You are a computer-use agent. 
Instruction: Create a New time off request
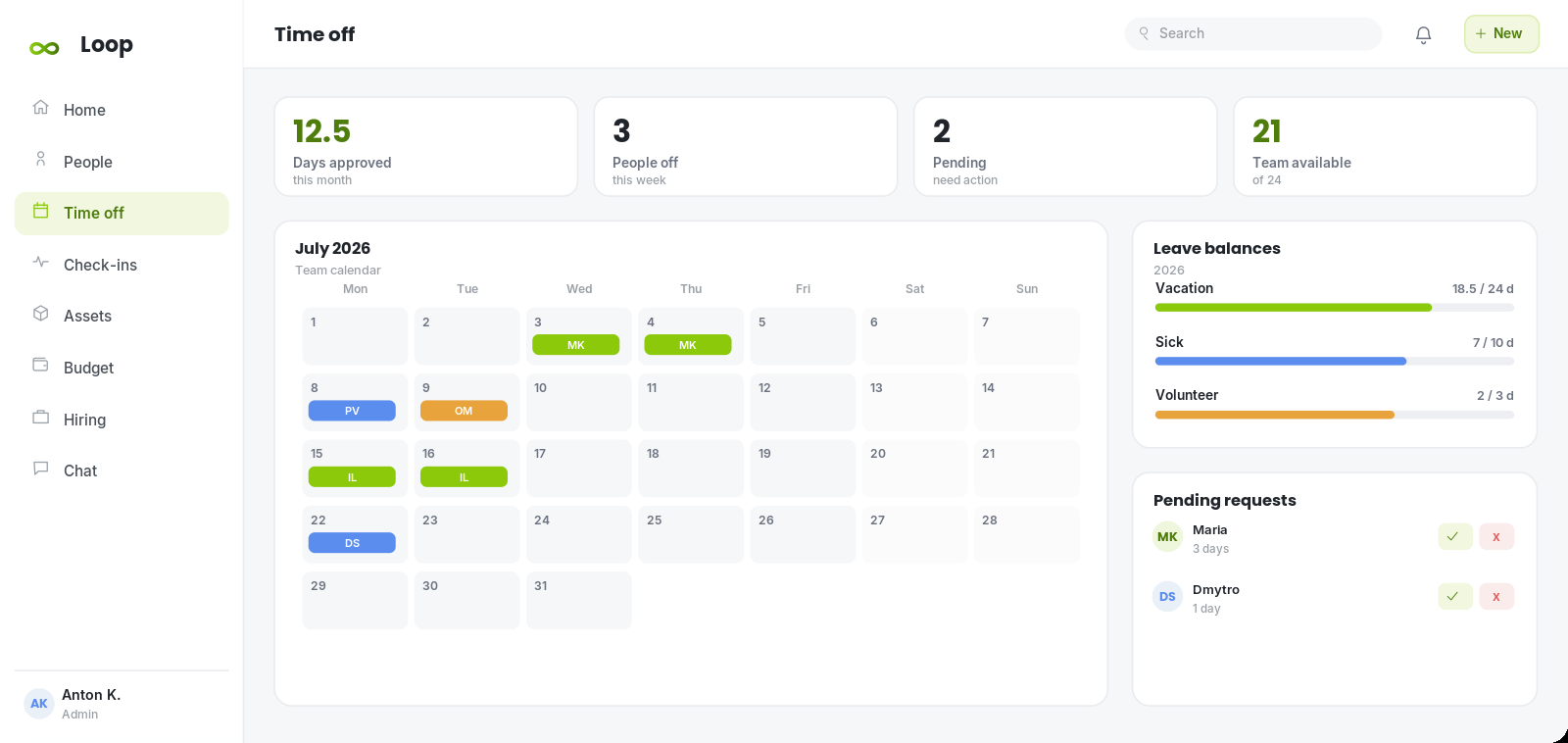pyautogui.click(x=1501, y=33)
